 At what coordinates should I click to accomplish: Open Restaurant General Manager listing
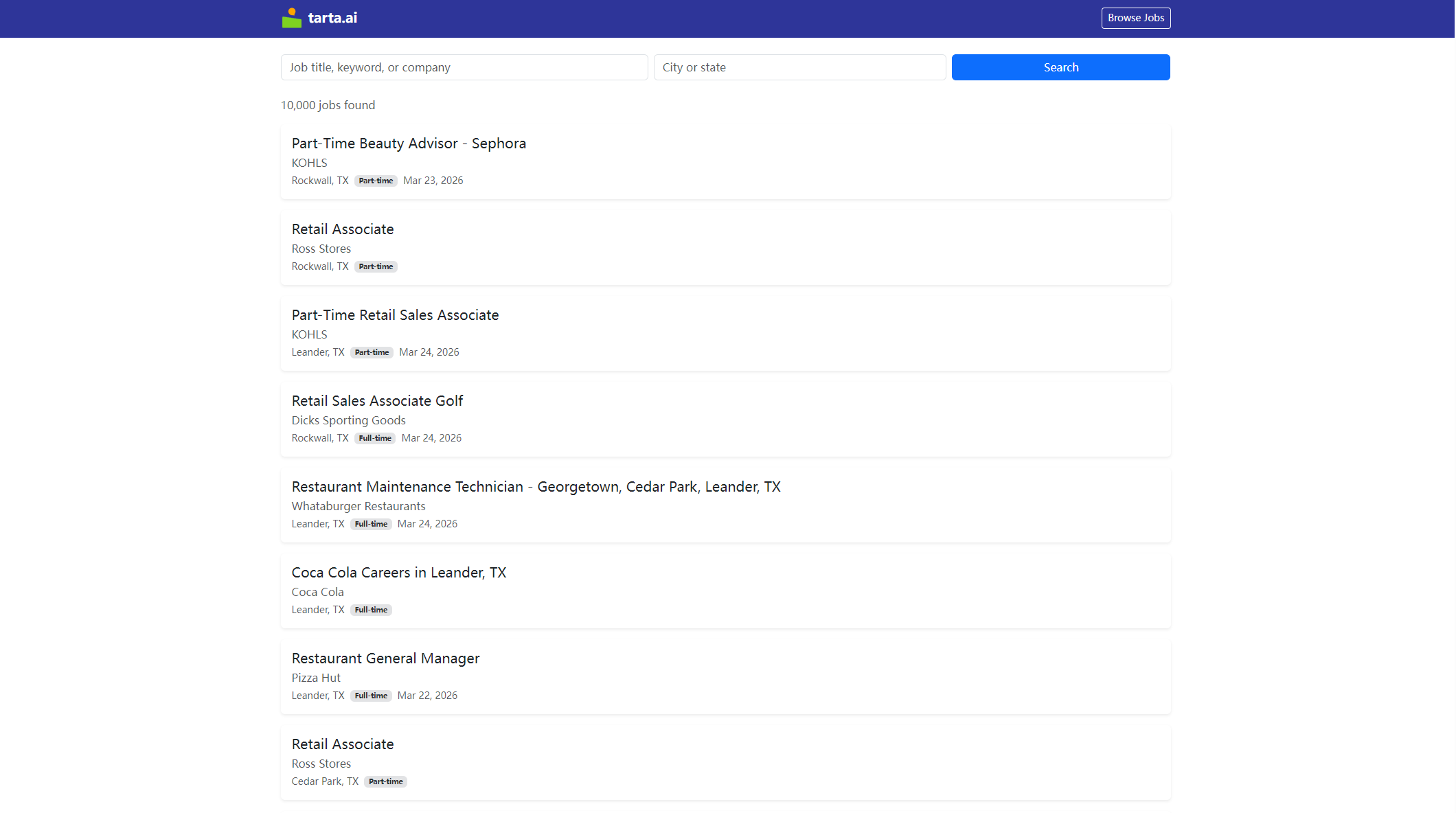[x=385, y=659]
